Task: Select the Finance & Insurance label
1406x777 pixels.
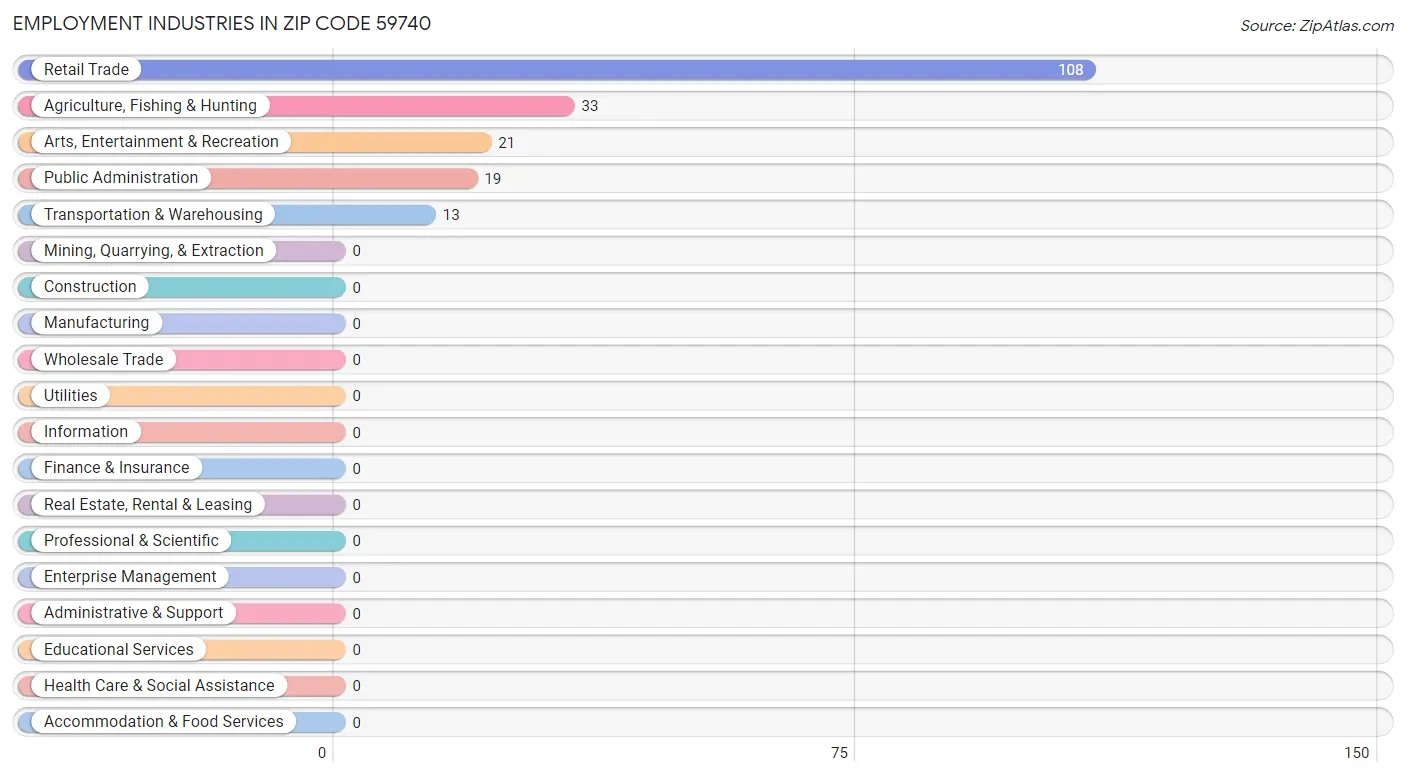Action: (x=116, y=468)
